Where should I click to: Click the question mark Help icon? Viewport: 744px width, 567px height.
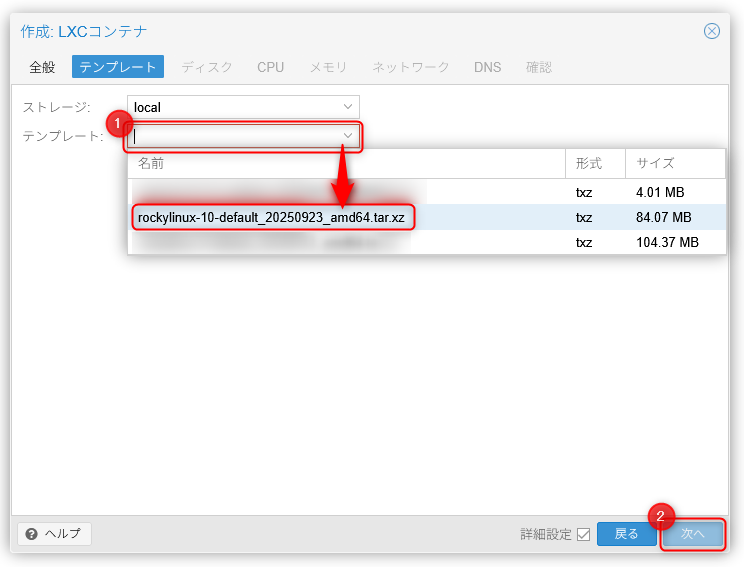tap(32, 534)
